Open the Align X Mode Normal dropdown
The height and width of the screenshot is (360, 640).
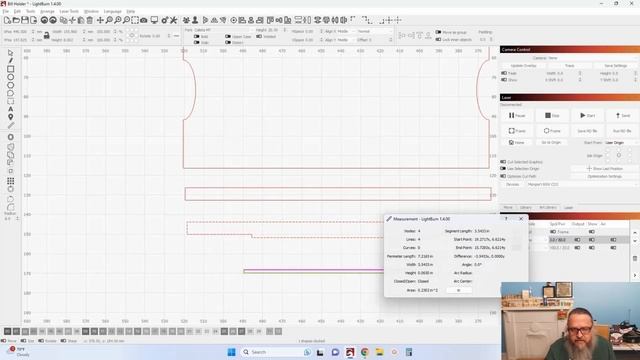point(374,31)
